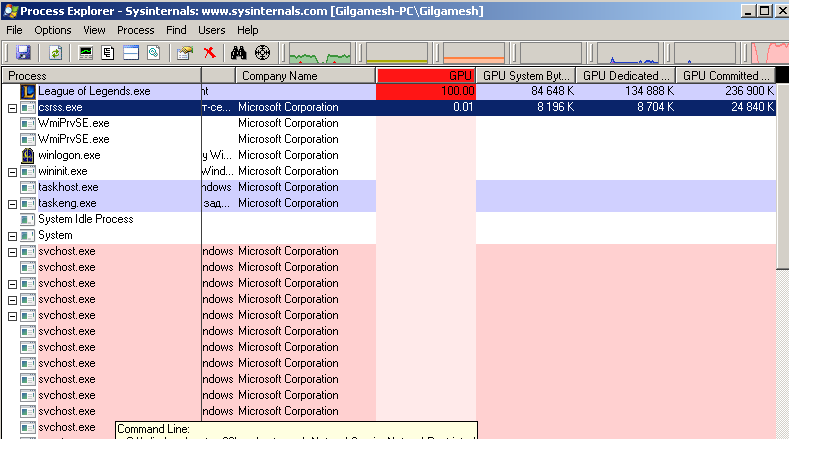
Task: Open the Users menu
Action: [212, 30]
